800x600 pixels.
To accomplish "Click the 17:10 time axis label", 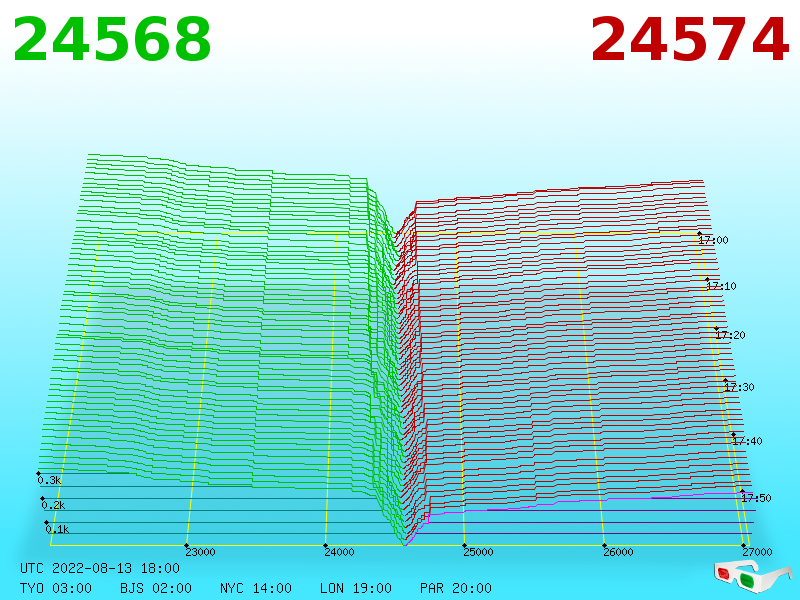I will tap(721, 286).
